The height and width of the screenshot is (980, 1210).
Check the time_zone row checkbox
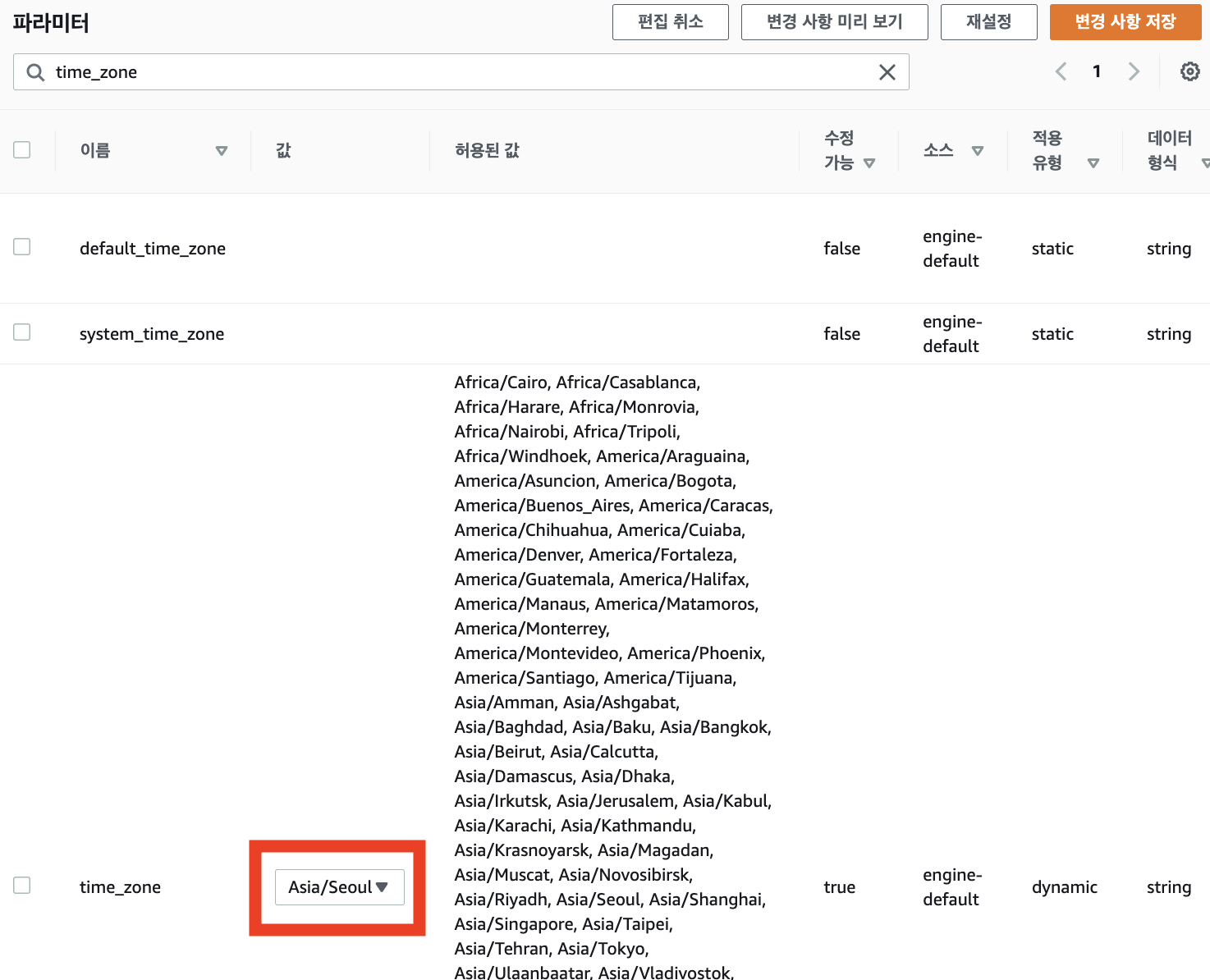click(22, 885)
